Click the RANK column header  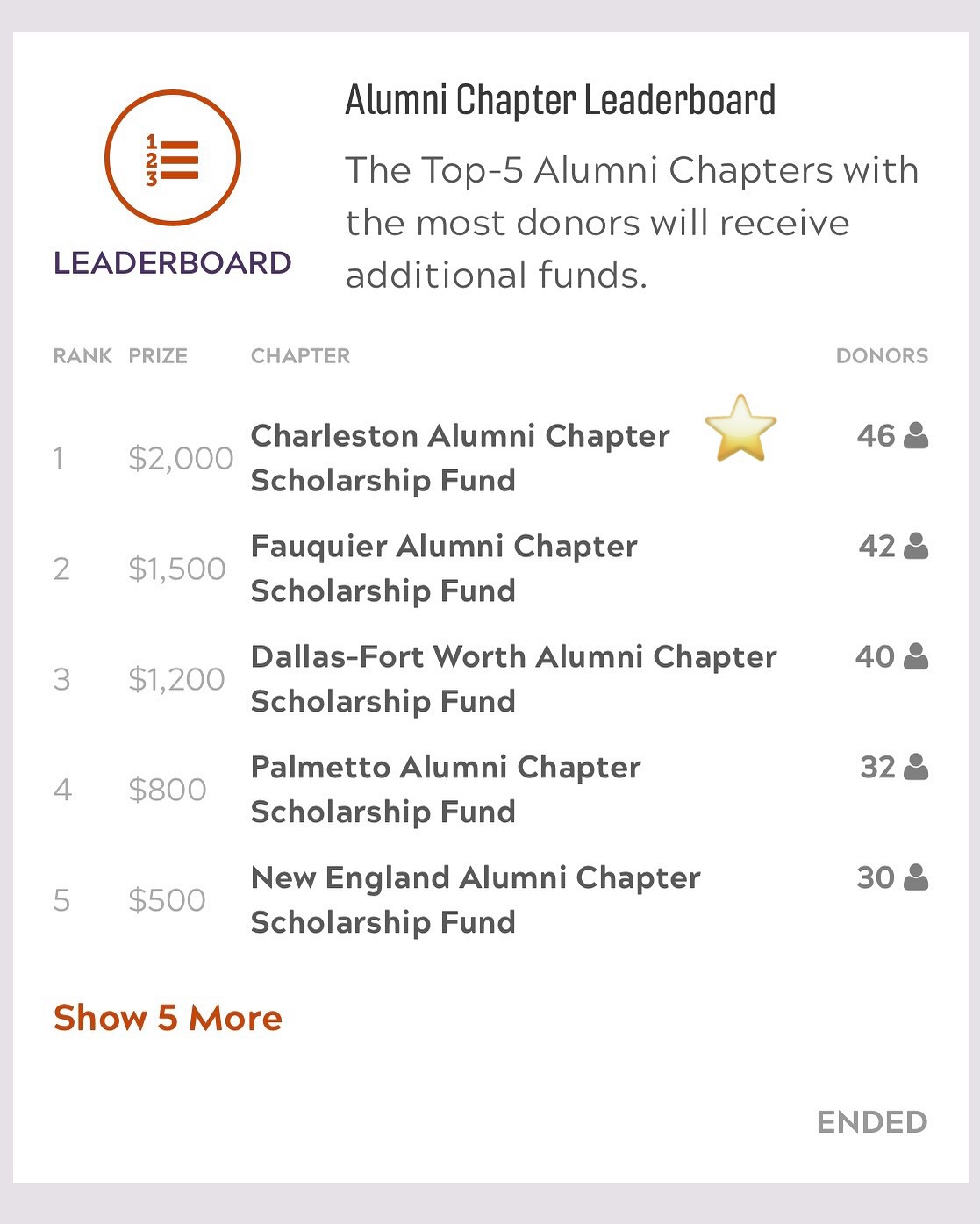[82, 355]
